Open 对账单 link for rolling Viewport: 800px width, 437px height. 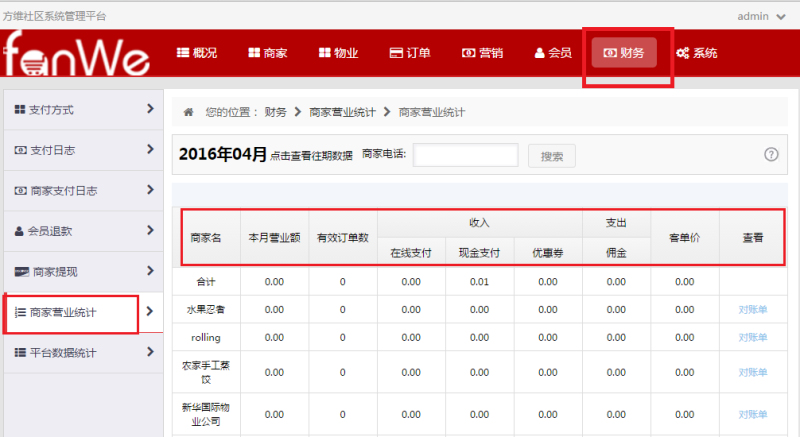[752, 337]
